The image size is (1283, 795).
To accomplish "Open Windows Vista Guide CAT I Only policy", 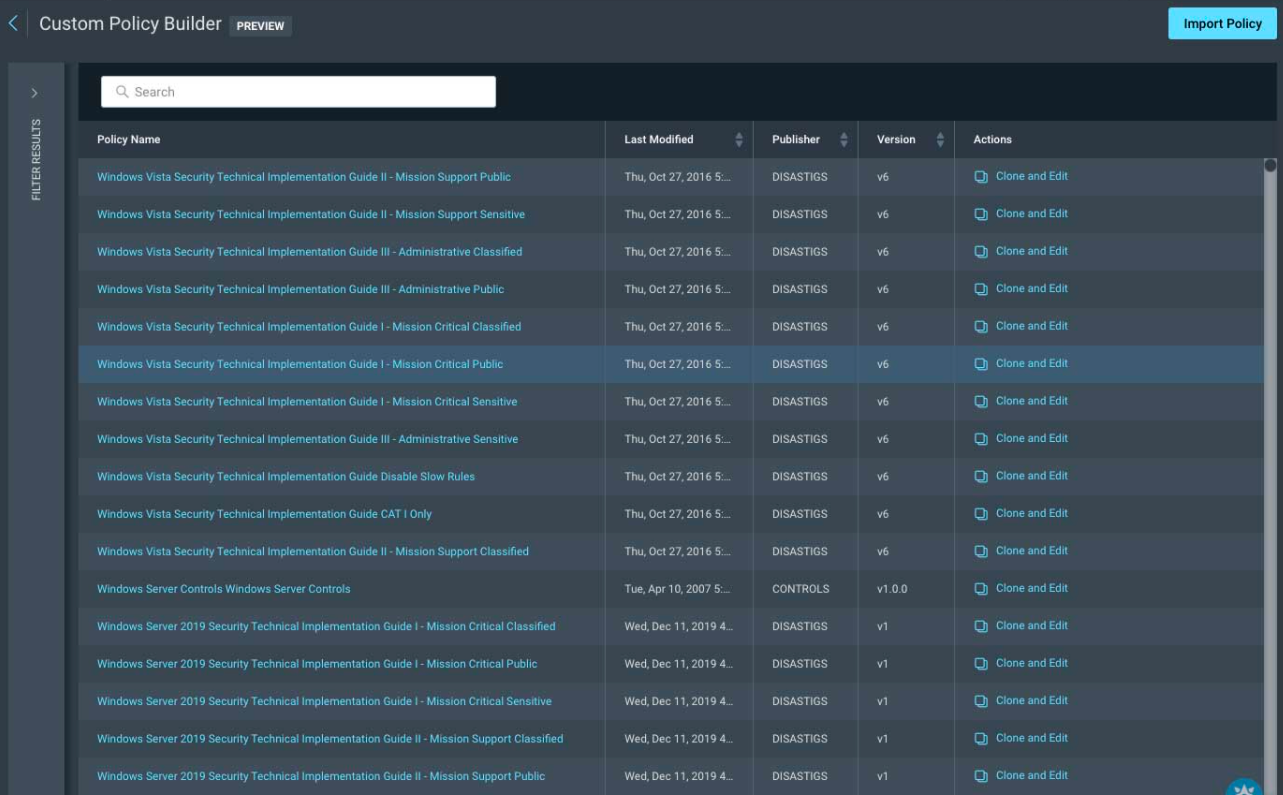I will 264,514.
